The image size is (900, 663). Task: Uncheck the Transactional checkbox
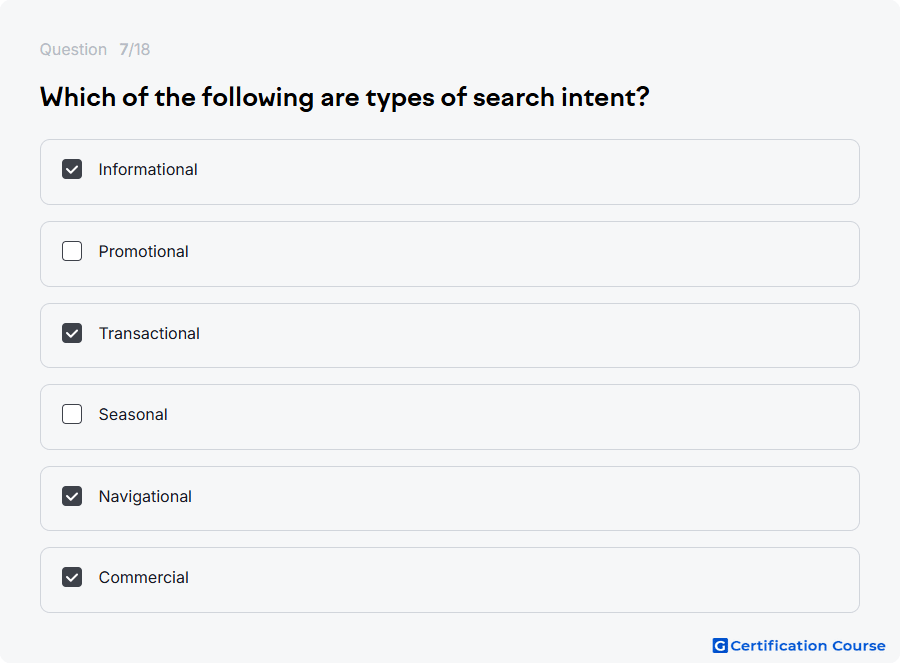pos(72,333)
